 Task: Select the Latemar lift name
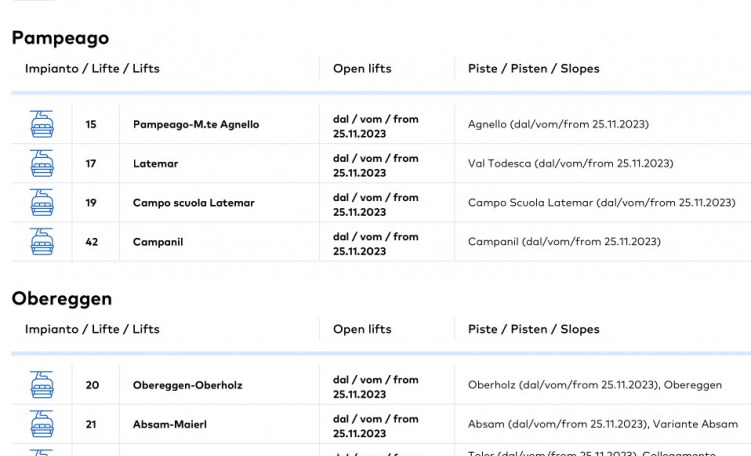click(155, 164)
